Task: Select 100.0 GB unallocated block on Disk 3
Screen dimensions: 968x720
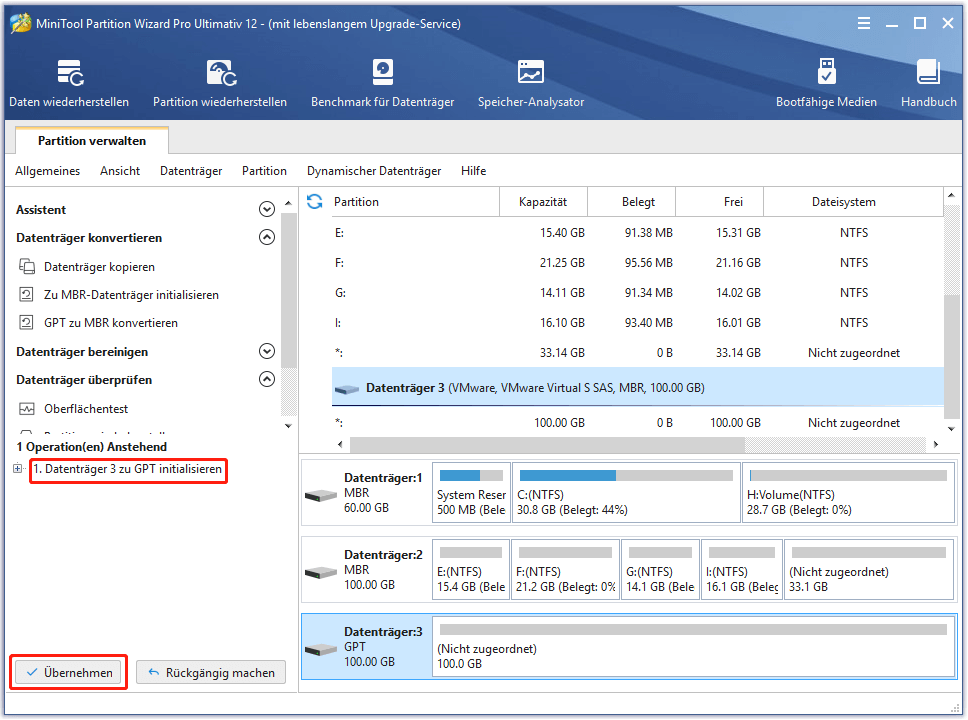Action: point(693,647)
